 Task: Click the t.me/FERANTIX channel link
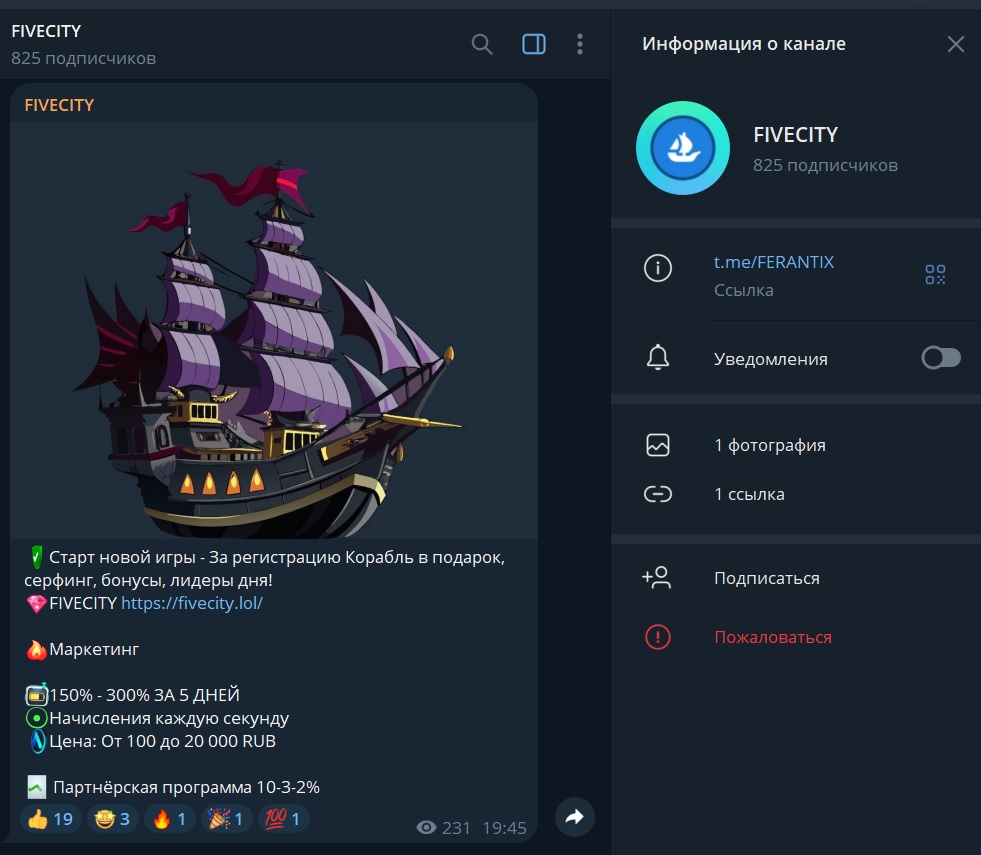tap(773, 262)
